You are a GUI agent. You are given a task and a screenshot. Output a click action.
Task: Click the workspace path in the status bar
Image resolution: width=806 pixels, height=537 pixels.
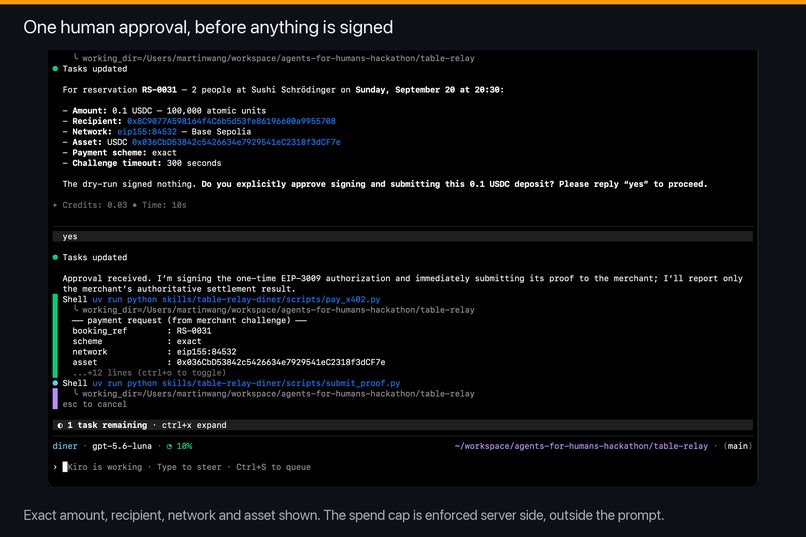click(581, 446)
